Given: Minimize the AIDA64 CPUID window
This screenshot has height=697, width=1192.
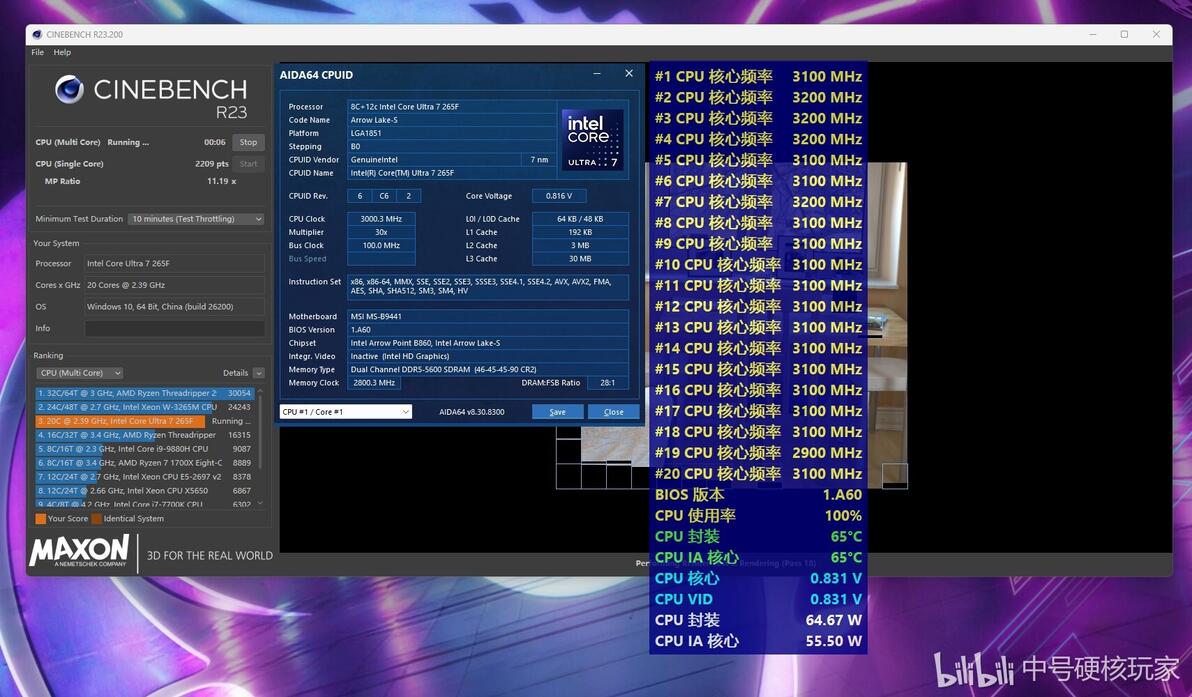Looking at the screenshot, I should [598, 74].
